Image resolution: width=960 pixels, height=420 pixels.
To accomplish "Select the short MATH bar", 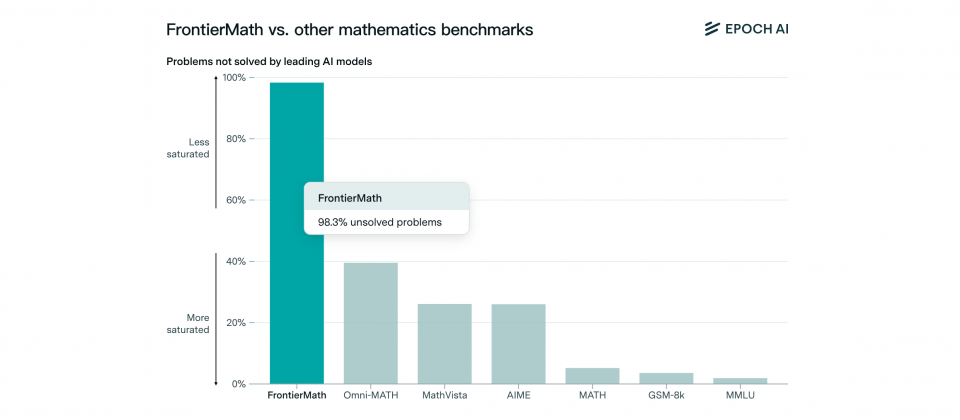I will pyautogui.click(x=593, y=376).
